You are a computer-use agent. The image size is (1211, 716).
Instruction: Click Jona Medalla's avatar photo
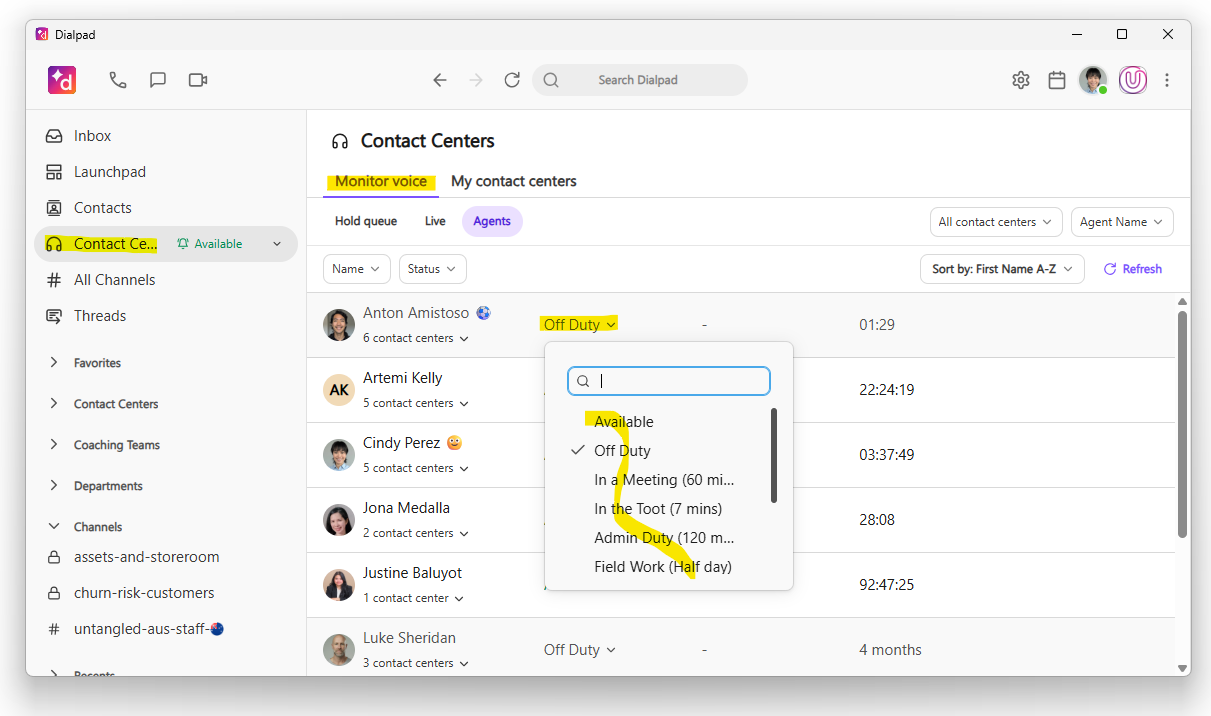339,520
